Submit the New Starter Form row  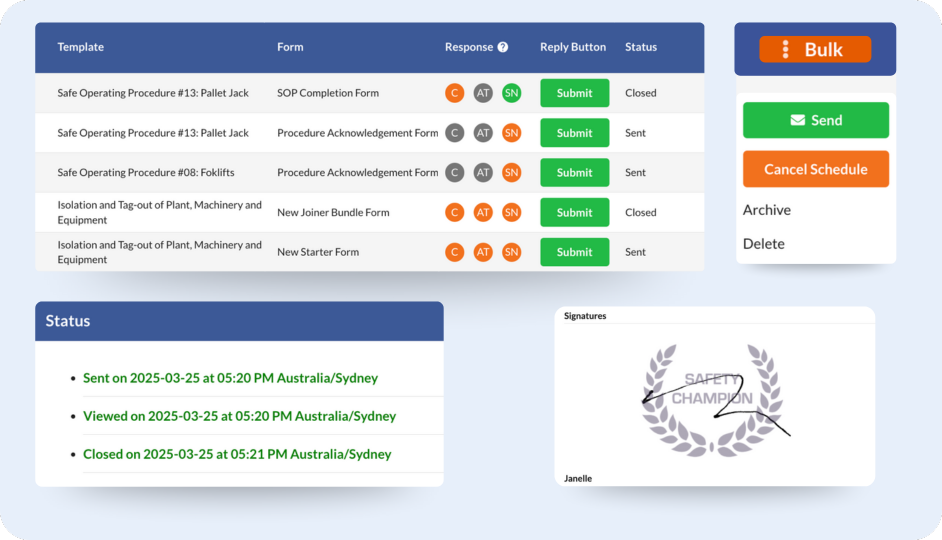(x=574, y=252)
